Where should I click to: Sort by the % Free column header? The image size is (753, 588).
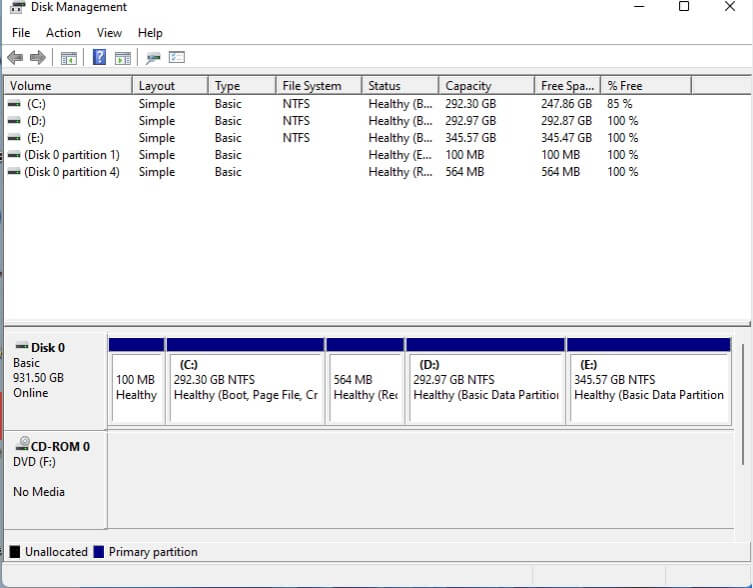click(646, 86)
